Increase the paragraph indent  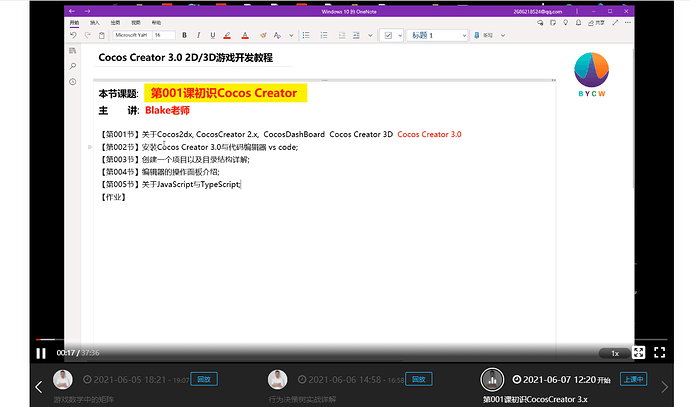pyautogui.click(x=356, y=35)
